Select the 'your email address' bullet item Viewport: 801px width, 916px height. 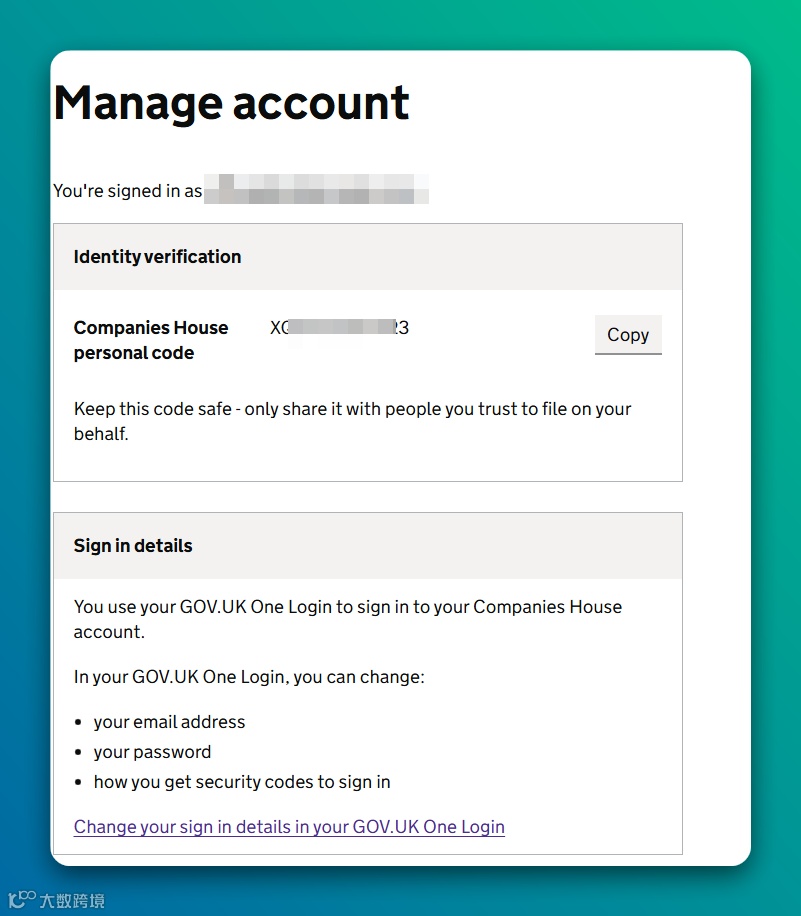click(x=169, y=722)
